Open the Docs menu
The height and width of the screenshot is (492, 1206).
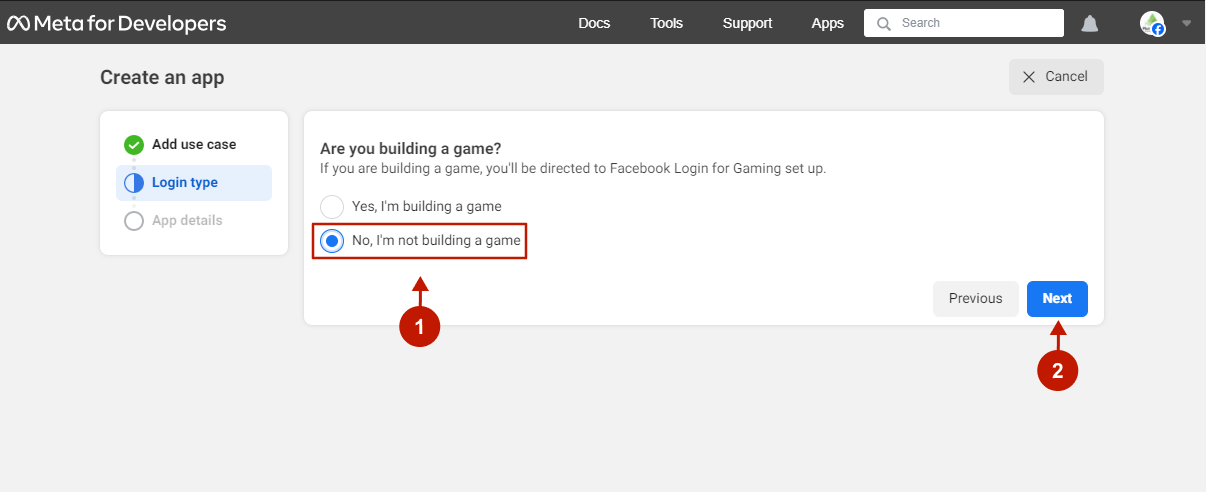point(594,23)
